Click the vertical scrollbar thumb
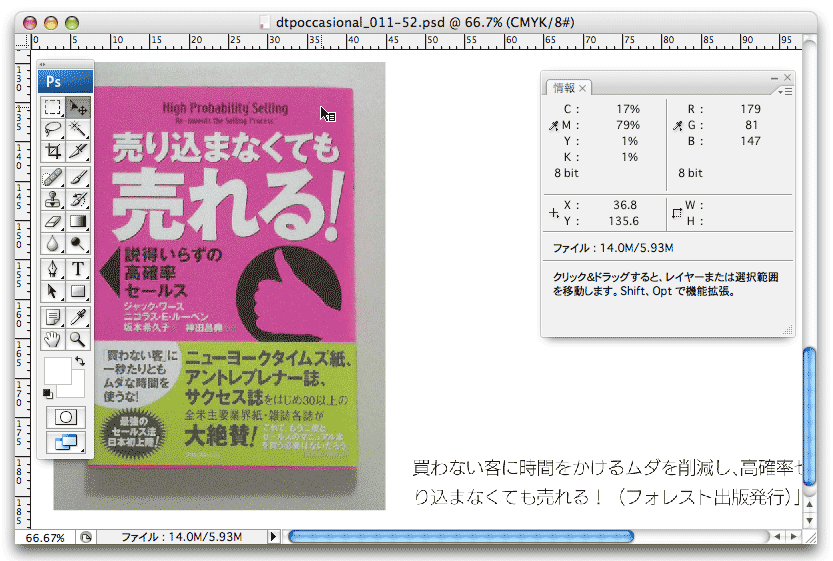The width and height of the screenshot is (833, 561). tap(809, 416)
